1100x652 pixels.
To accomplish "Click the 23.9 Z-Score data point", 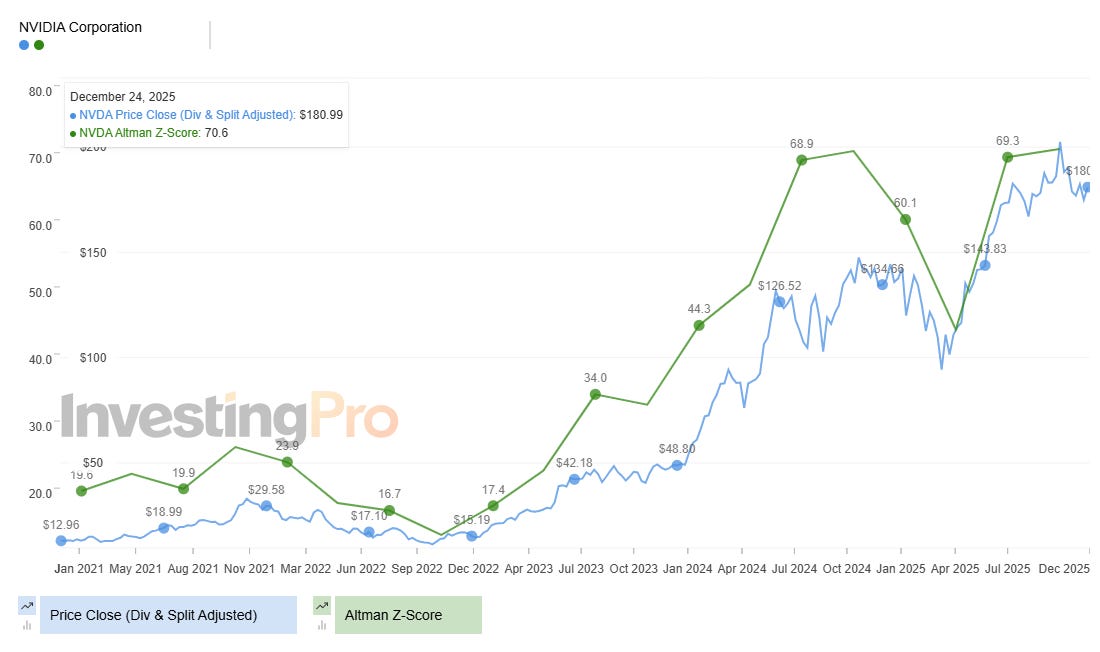I will click(287, 462).
